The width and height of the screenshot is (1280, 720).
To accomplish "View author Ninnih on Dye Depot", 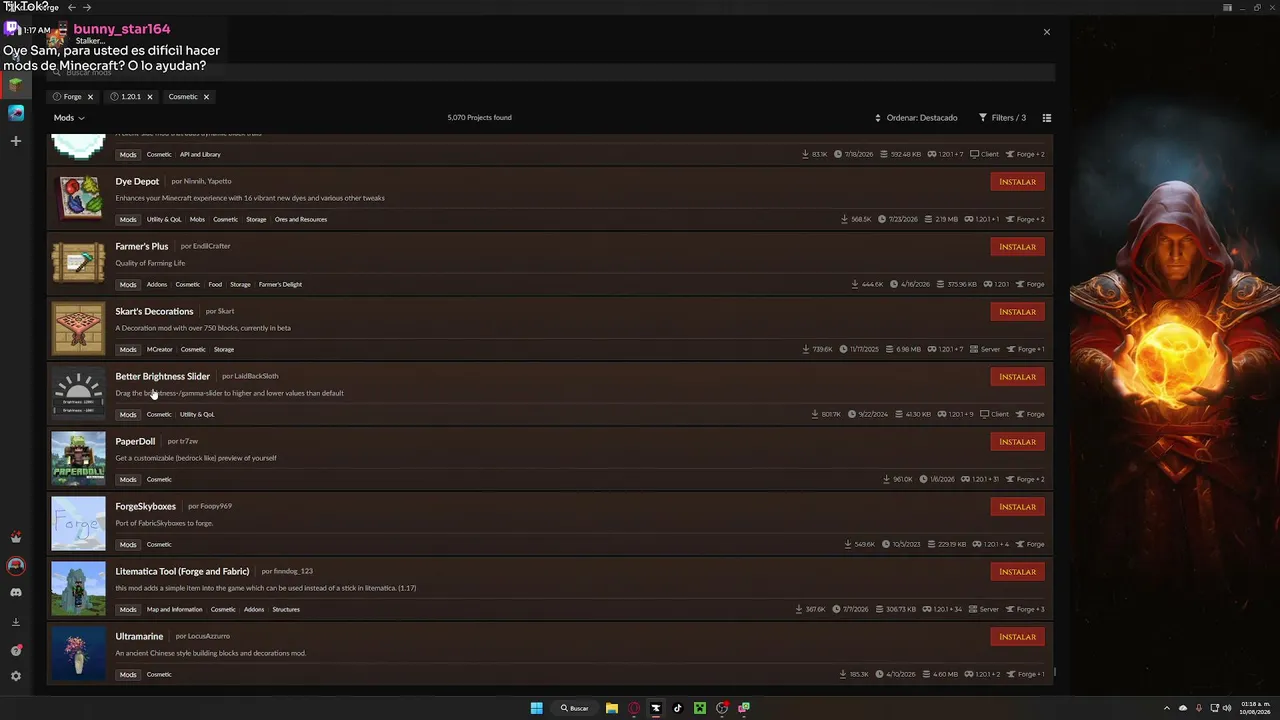I will point(194,182).
